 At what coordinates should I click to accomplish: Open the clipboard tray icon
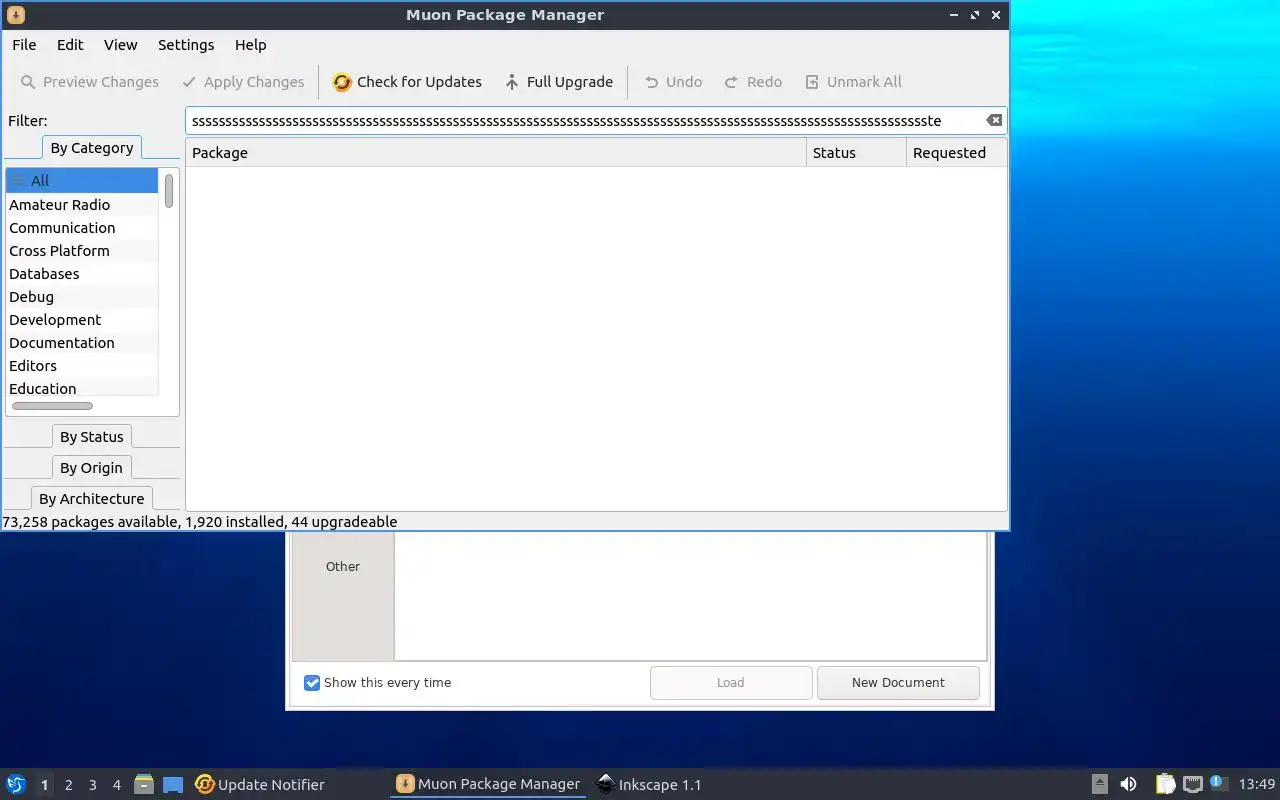pyautogui.click(x=1165, y=784)
